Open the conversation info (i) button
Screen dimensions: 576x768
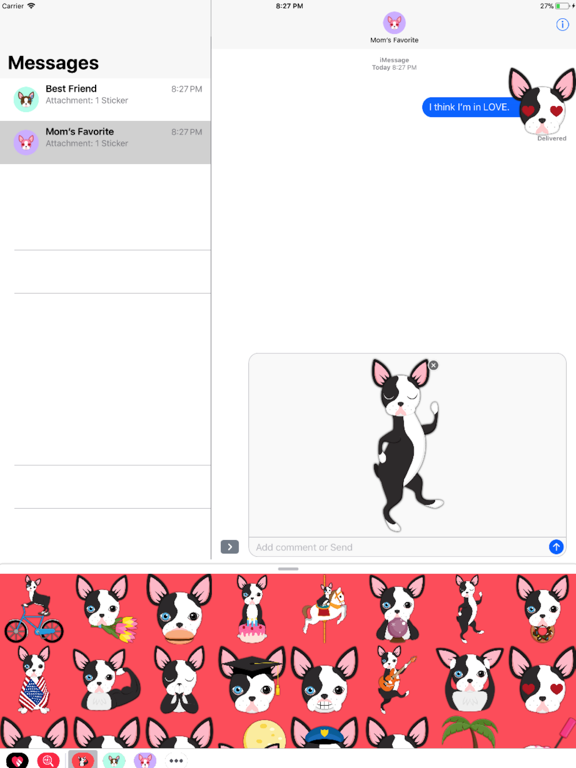coord(562,24)
